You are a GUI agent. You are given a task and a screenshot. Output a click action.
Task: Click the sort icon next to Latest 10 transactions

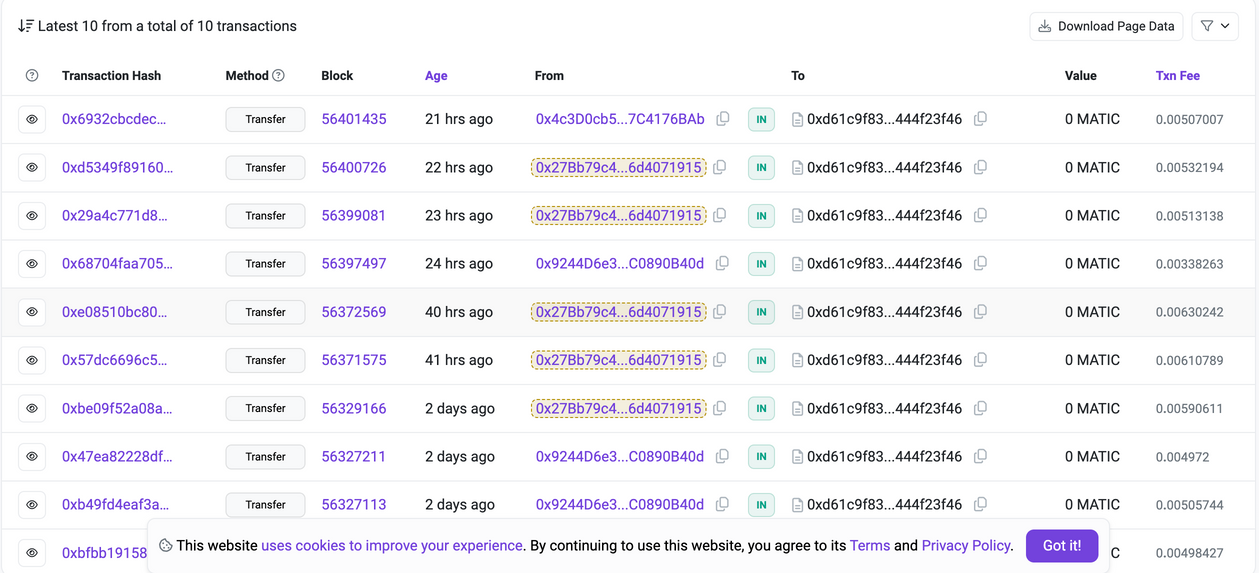(26, 26)
